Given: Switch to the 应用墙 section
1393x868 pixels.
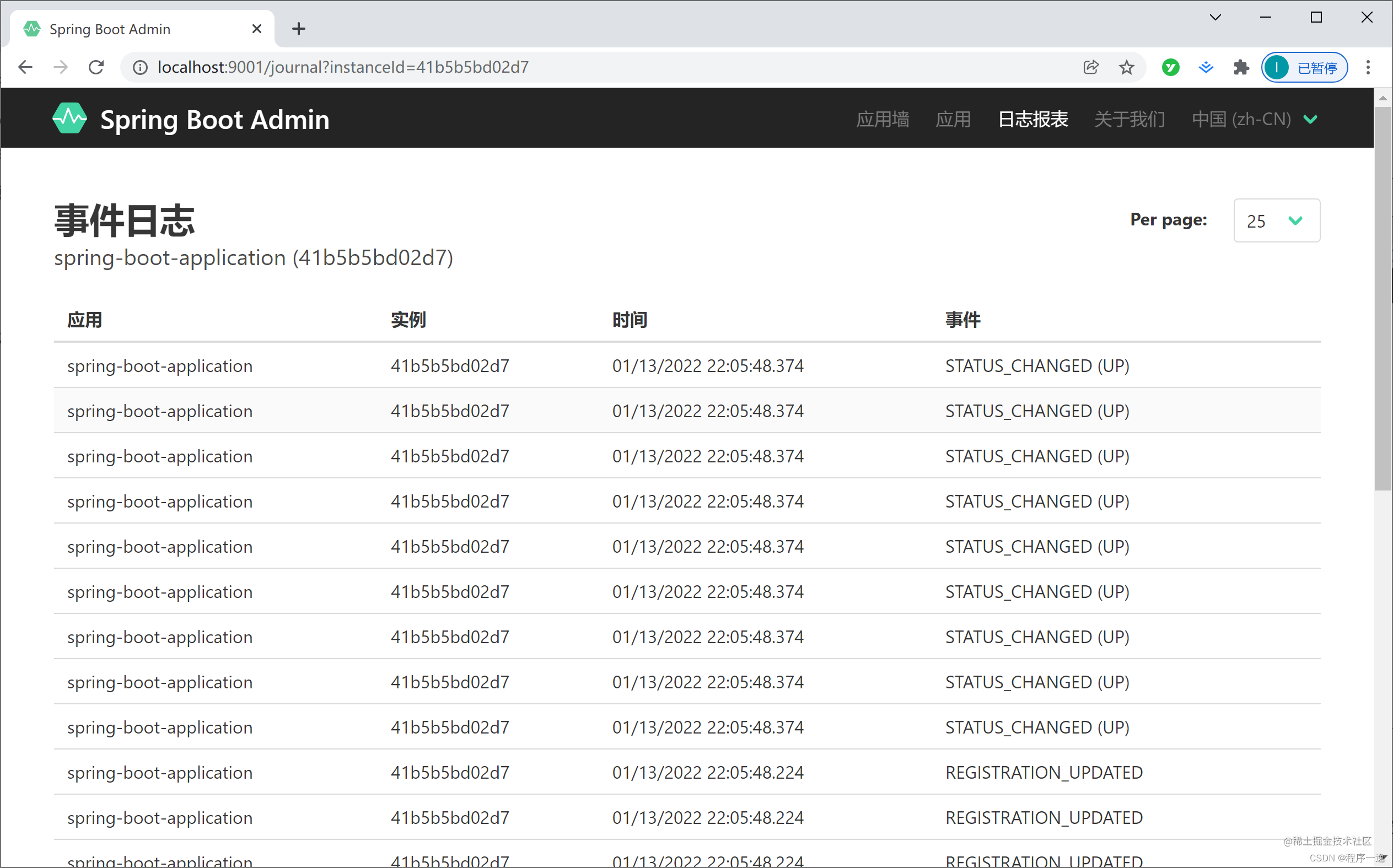Looking at the screenshot, I should point(883,120).
